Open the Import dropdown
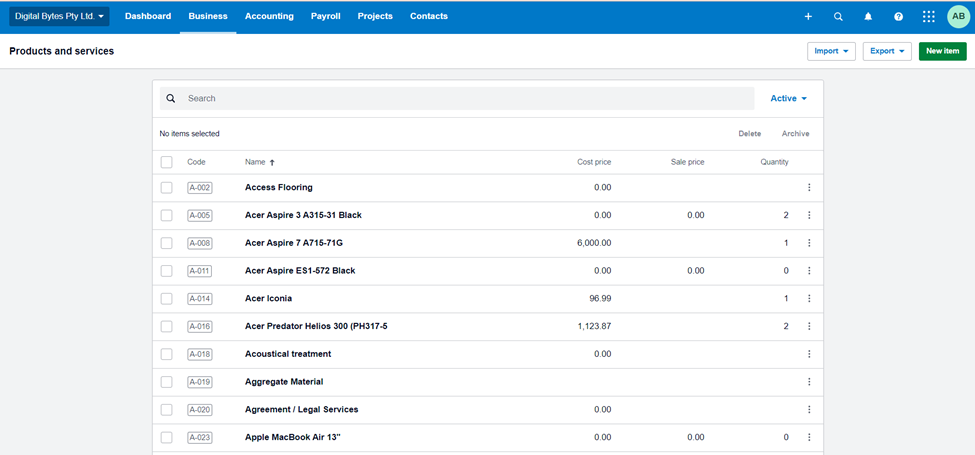The width and height of the screenshot is (975, 455). pos(831,51)
